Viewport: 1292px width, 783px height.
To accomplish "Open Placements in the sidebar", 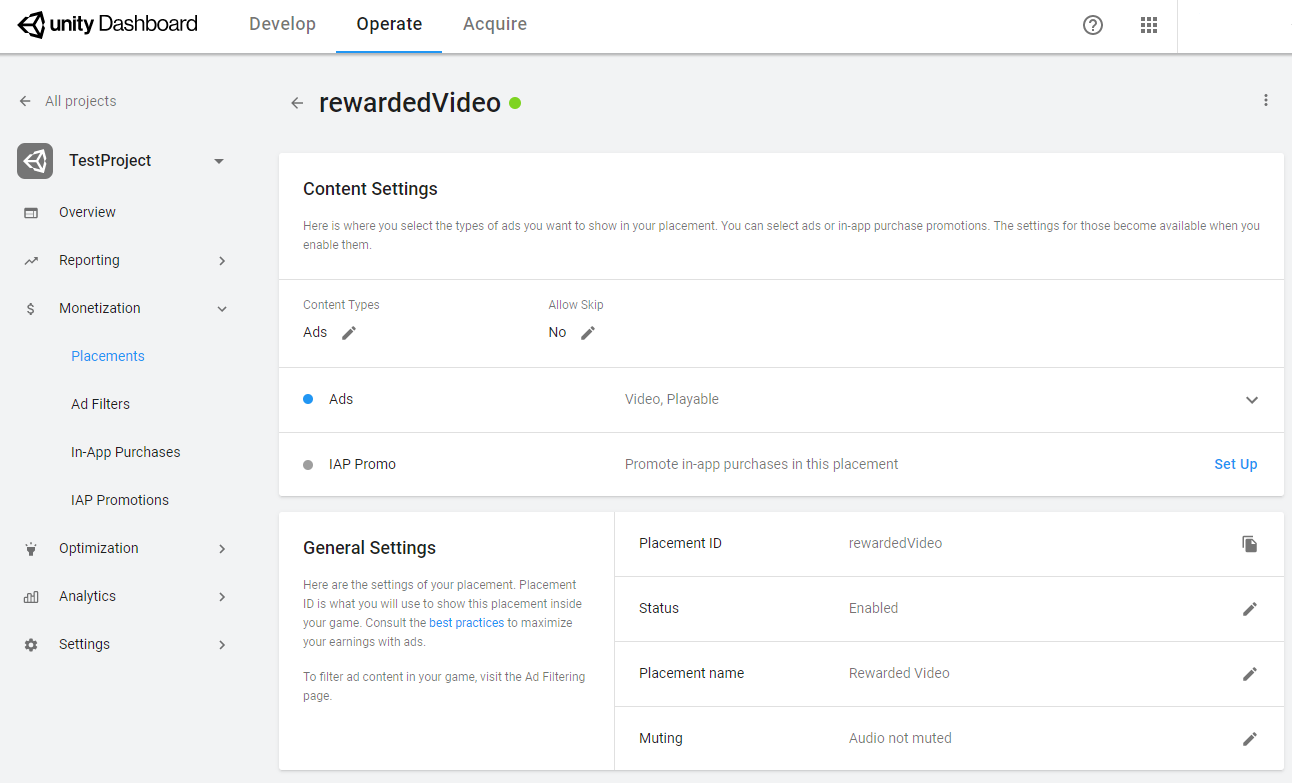I will (108, 356).
